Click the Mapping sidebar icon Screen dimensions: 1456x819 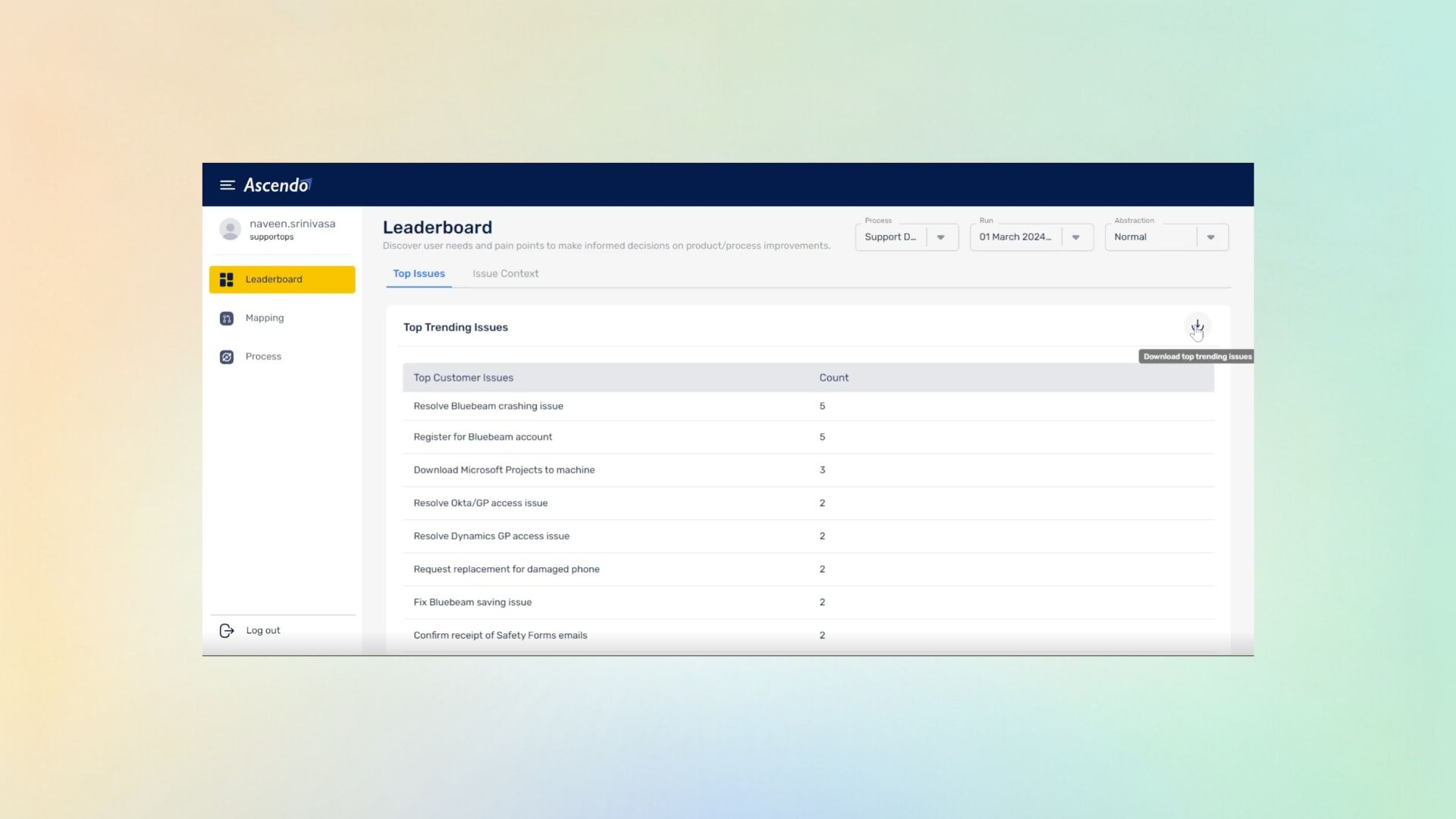(227, 318)
